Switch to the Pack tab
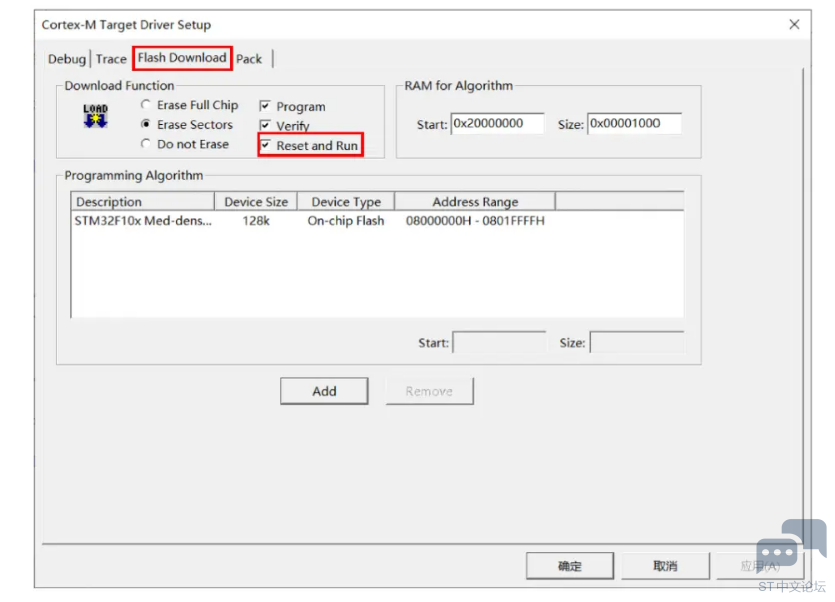 pyautogui.click(x=249, y=59)
